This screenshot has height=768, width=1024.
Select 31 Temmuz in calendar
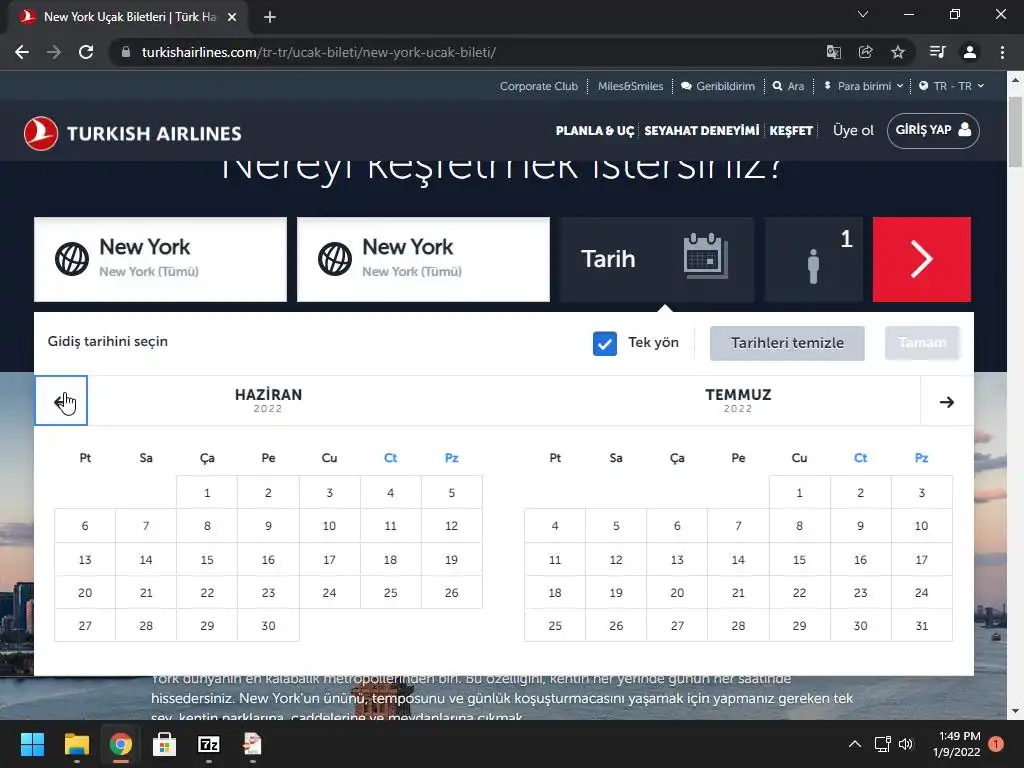coord(921,626)
